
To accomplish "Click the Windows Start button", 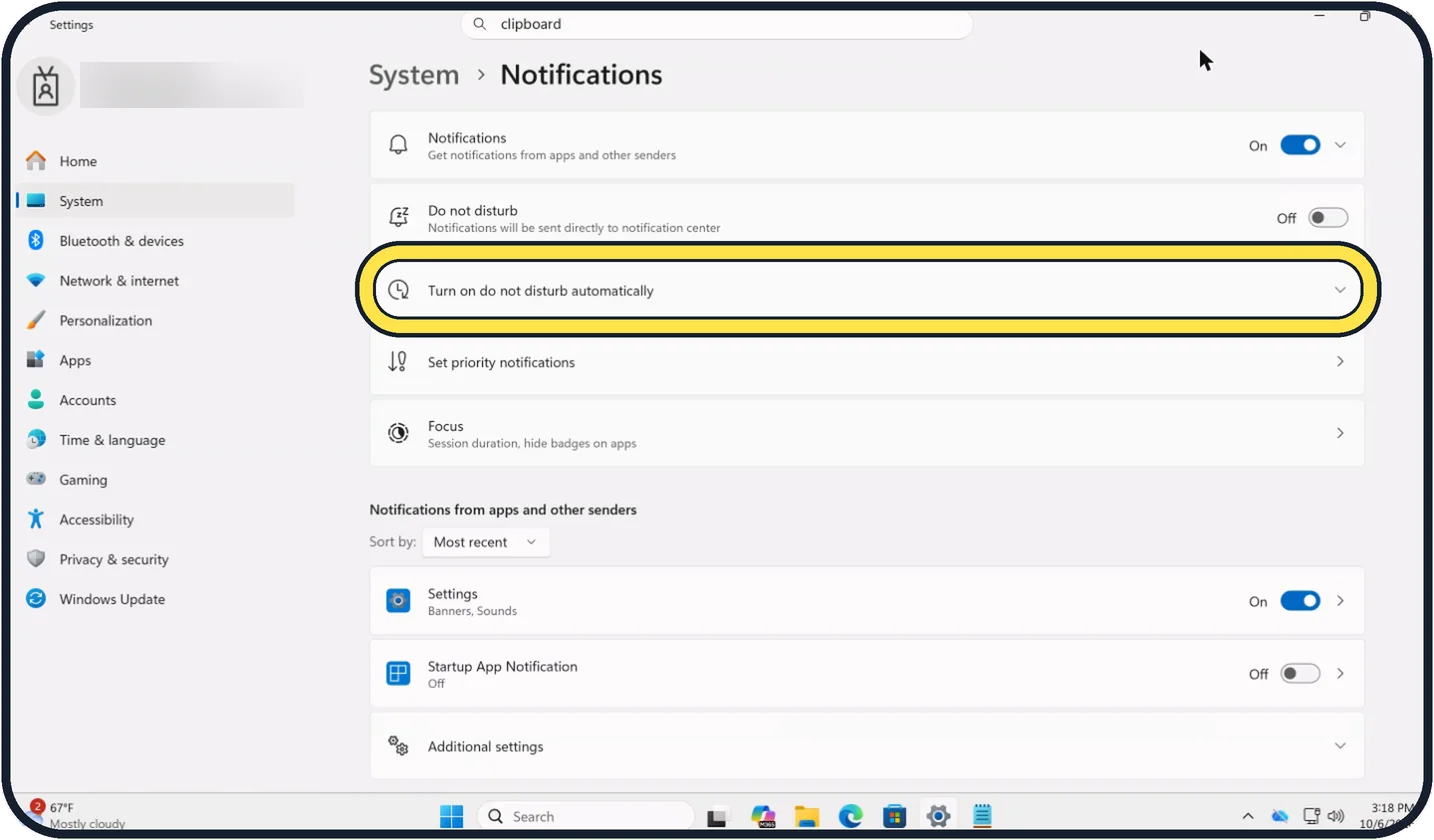I will 452,816.
